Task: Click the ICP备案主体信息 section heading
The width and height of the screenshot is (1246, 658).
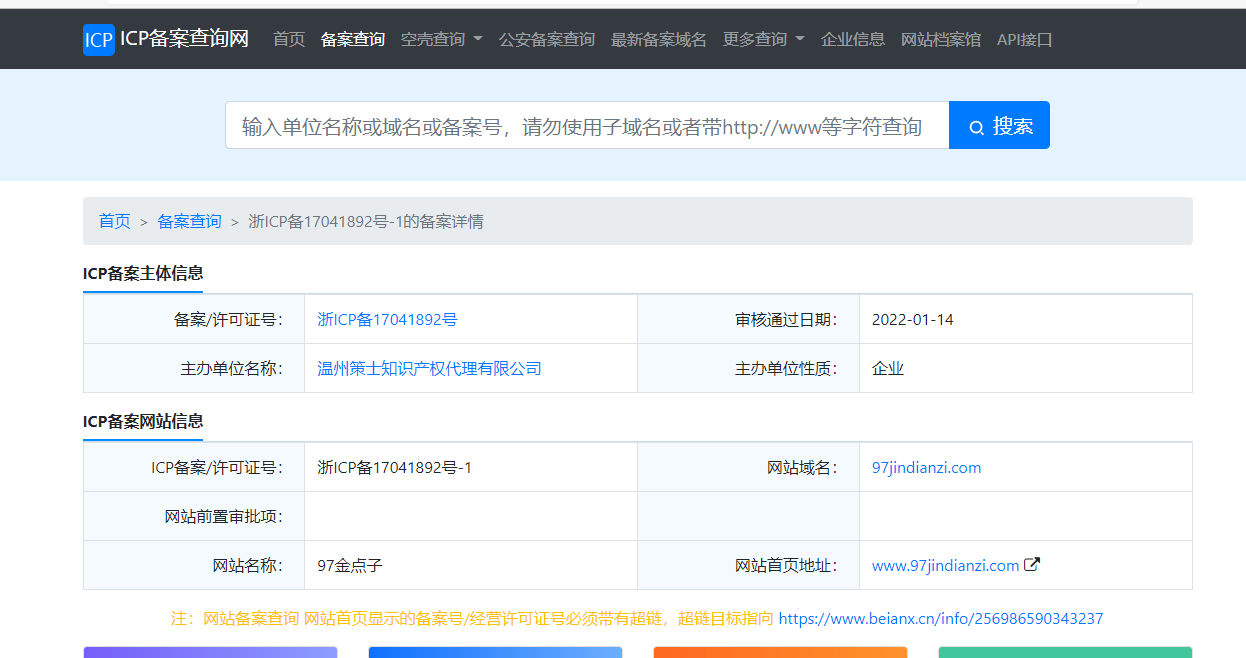Action: click(x=143, y=273)
